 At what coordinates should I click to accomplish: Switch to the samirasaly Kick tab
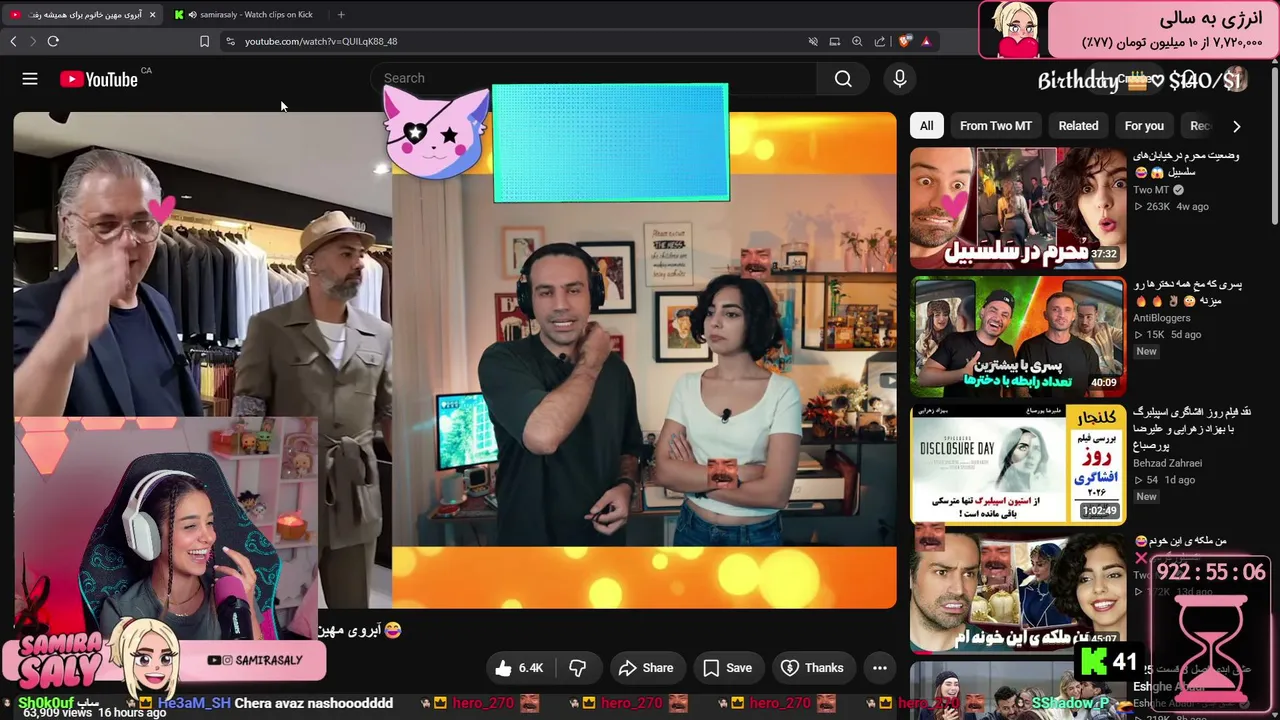coord(246,15)
